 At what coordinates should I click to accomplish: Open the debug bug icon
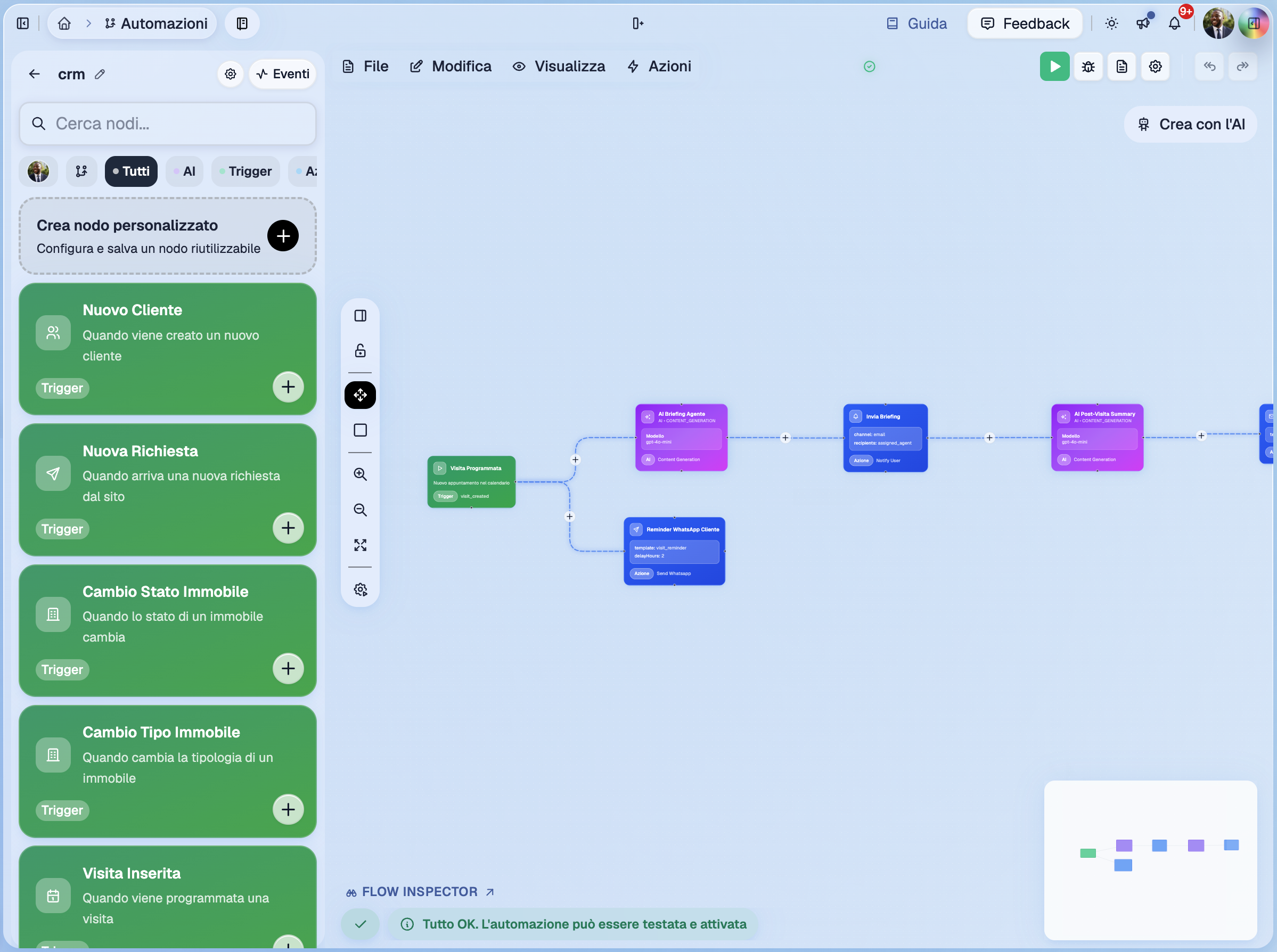point(1088,66)
